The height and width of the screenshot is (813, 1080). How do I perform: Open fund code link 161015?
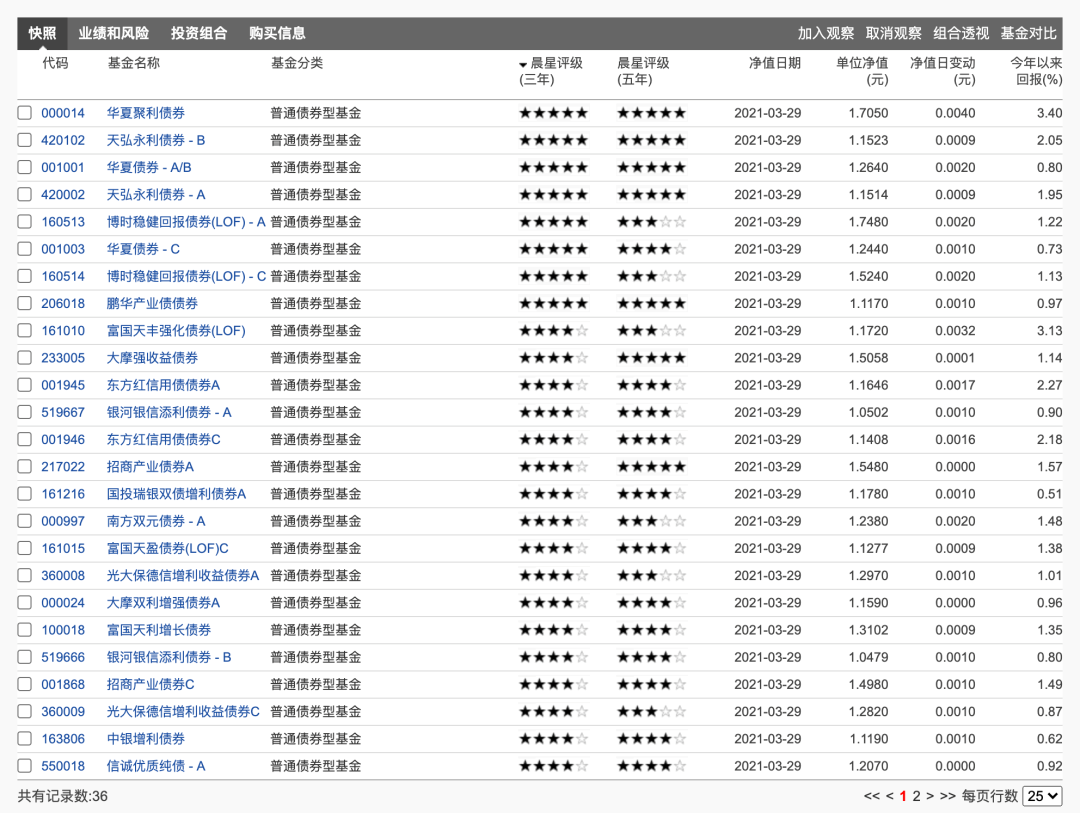[63, 548]
